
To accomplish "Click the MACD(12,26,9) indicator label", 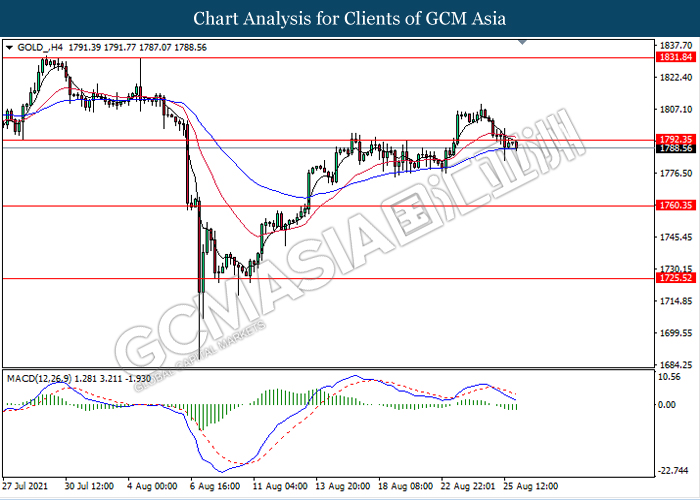I will (x=39, y=379).
